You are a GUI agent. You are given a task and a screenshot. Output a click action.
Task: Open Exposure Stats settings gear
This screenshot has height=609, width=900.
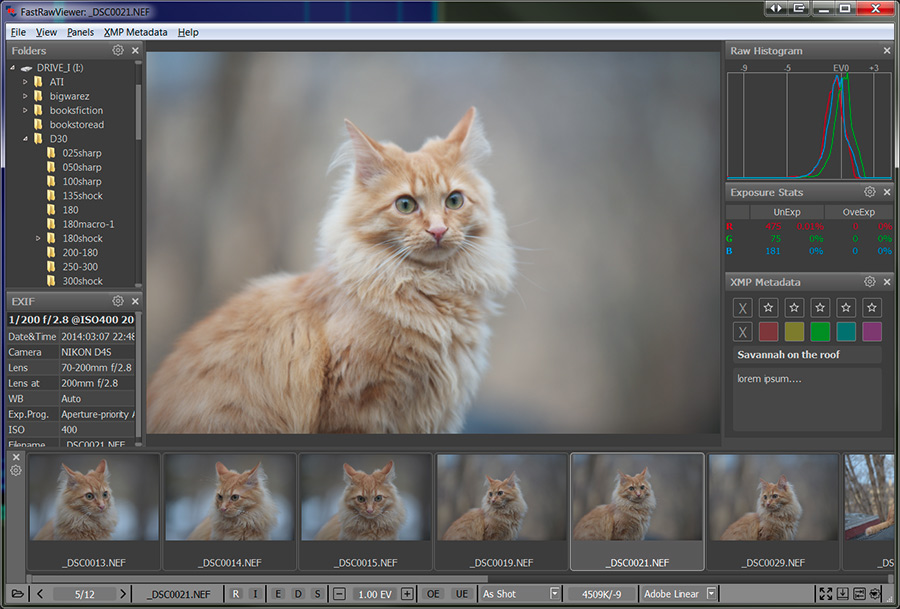pos(869,192)
